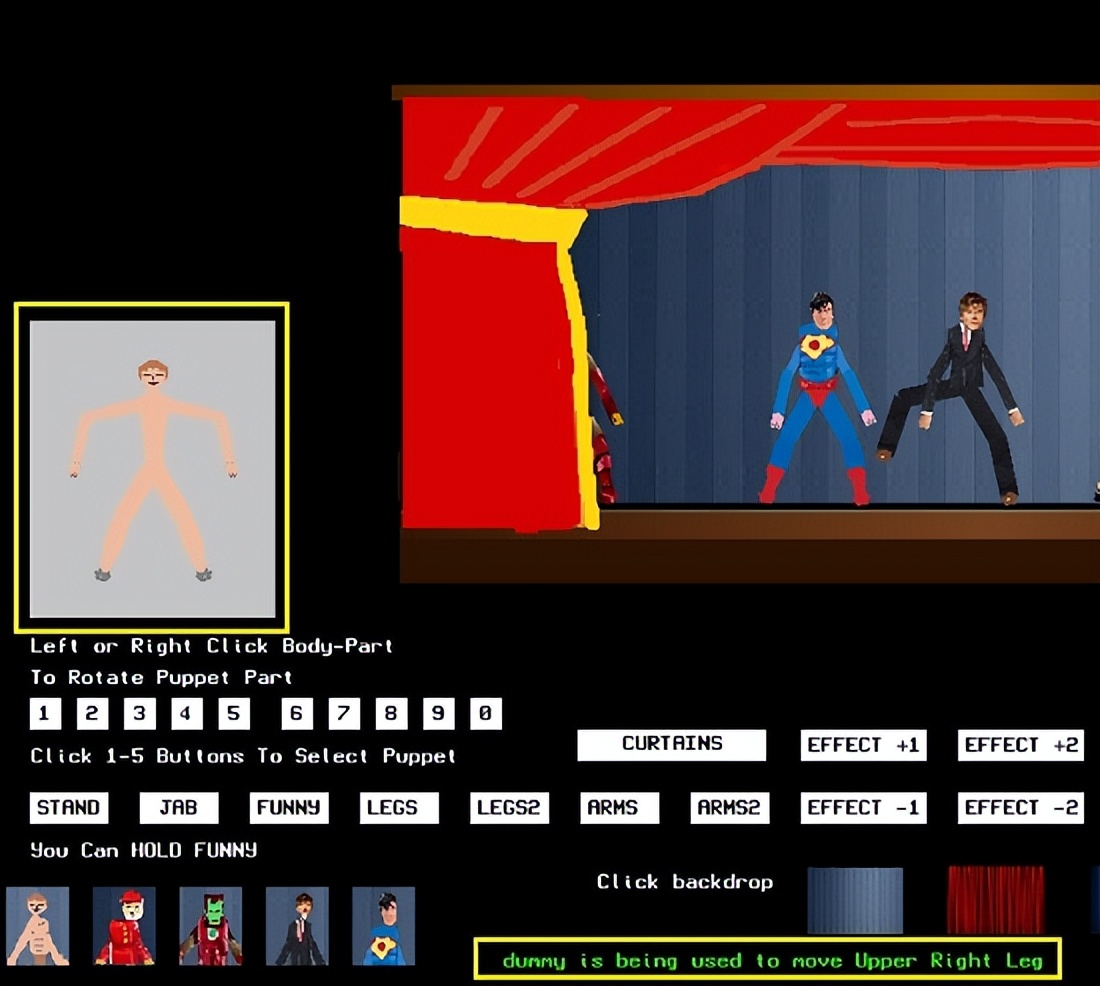The width and height of the screenshot is (1100, 986).
Task: Toggle the CURTAINS button
Action: (672, 745)
